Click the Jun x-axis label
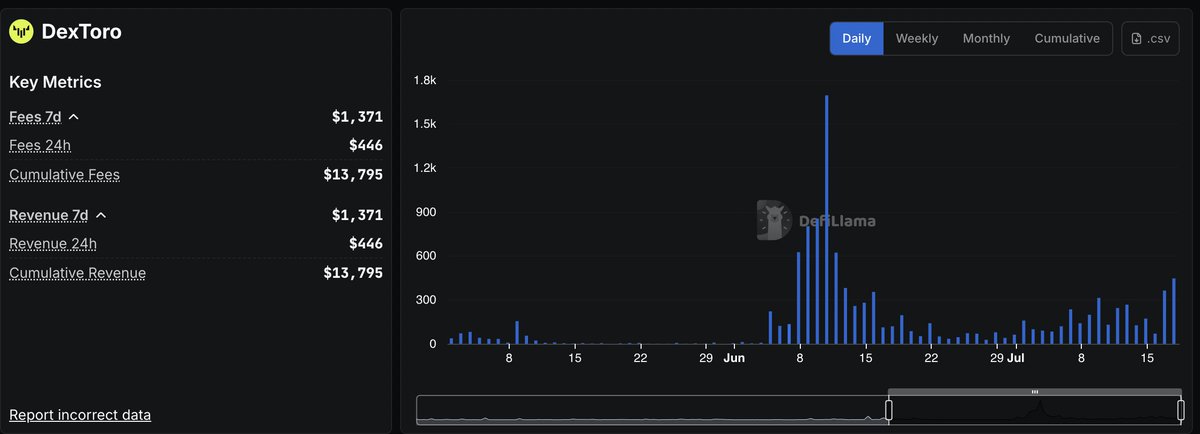Image resolution: width=1200 pixels, height=434 pixels. [734, 357]
